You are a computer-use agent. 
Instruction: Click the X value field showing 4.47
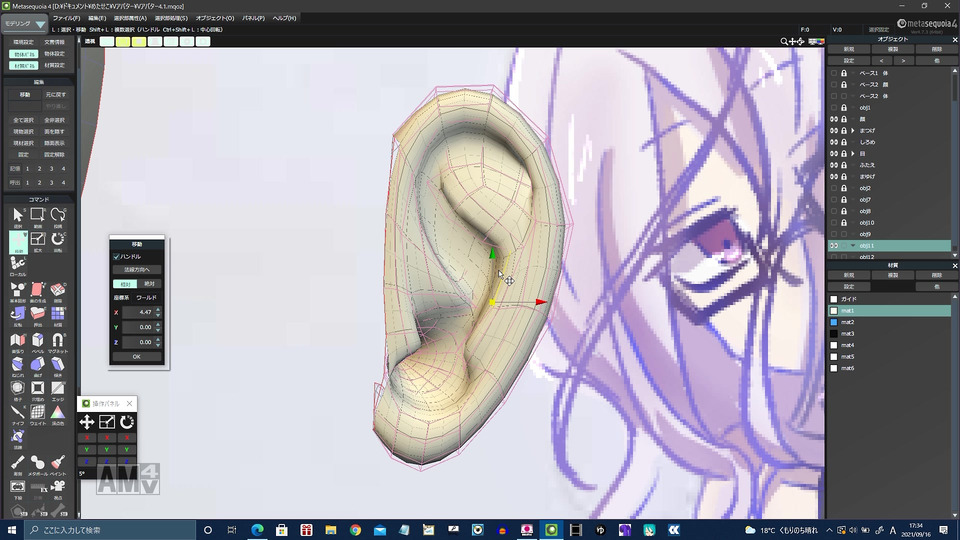138,312
